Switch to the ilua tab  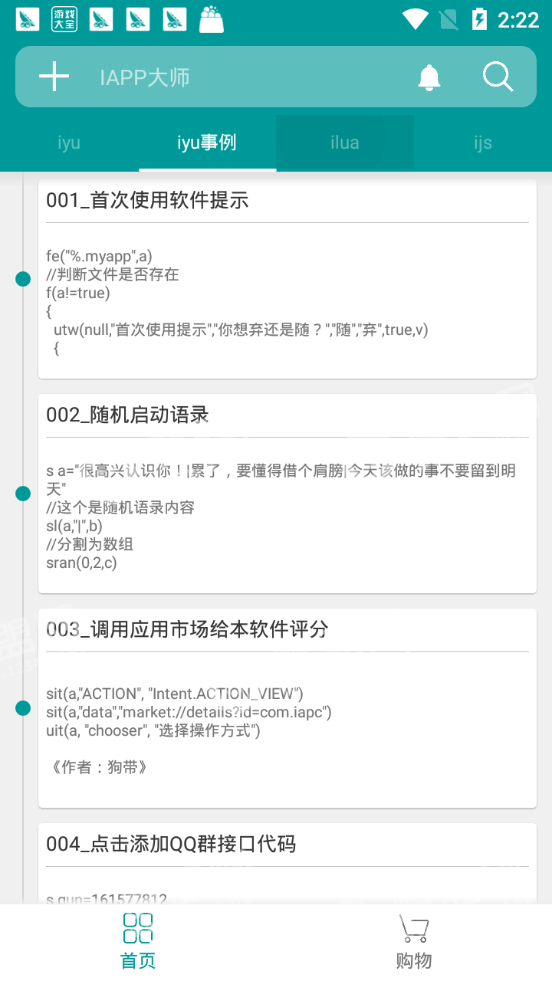coord(345,143)
